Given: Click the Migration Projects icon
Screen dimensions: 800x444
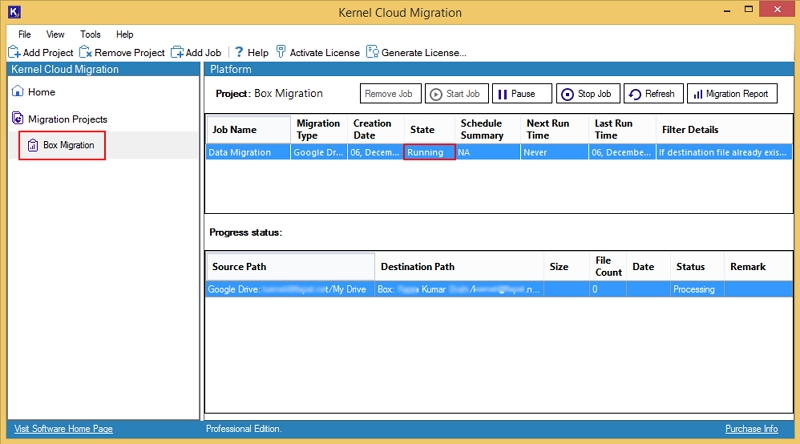Looking at the screenshot, I should point(18,118).
